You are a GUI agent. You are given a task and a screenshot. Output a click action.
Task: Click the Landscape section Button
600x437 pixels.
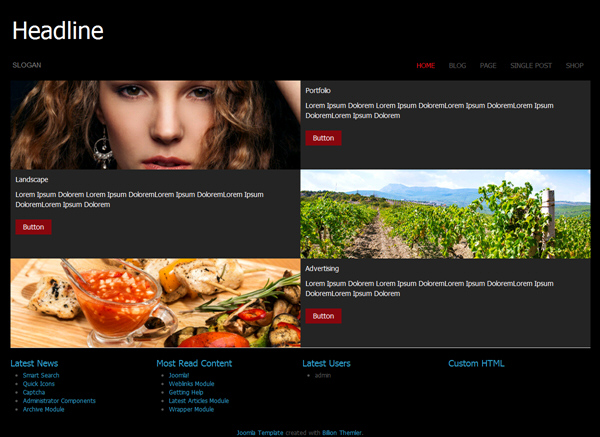[x=33, y=227]
